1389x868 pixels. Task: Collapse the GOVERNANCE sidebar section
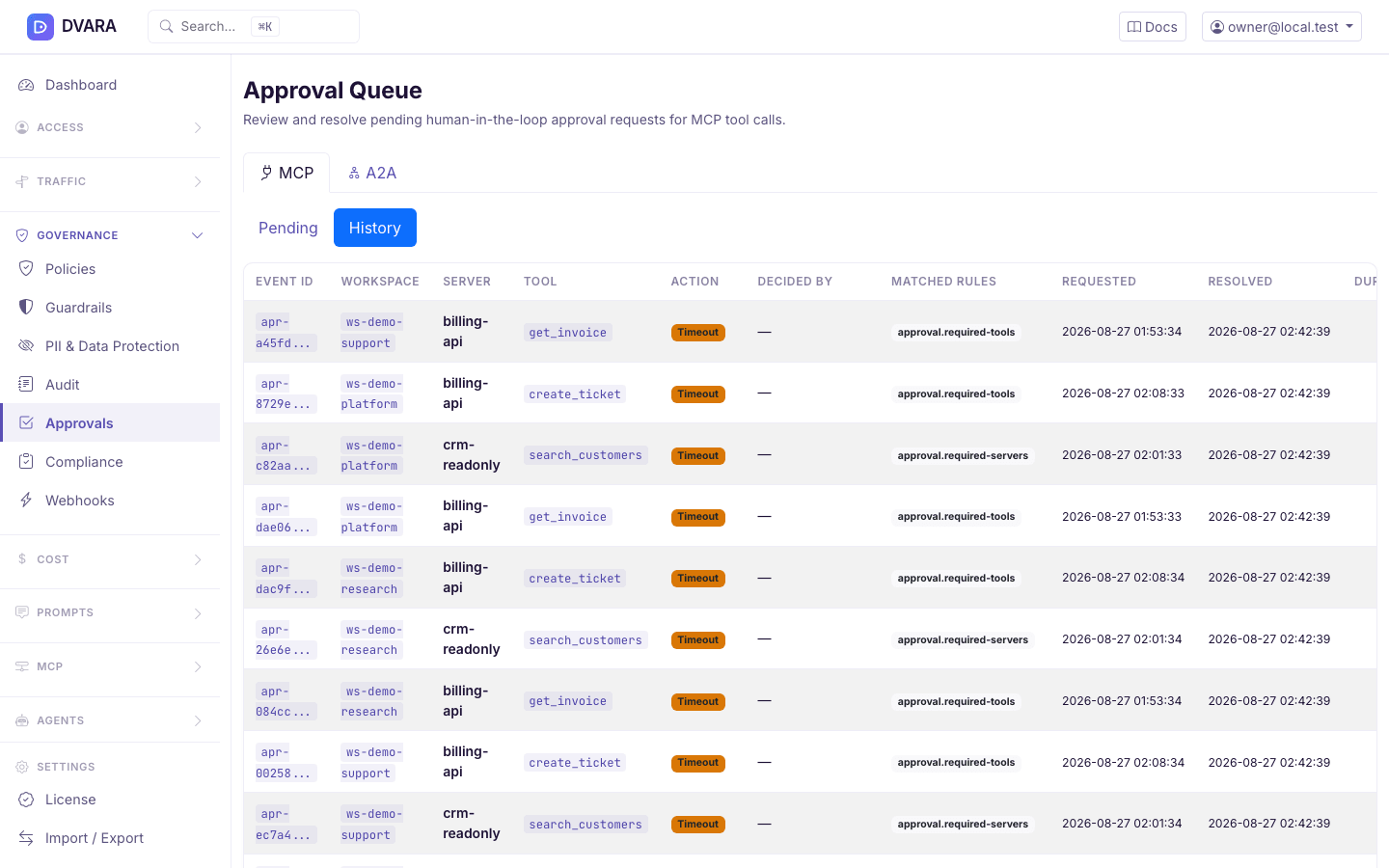110,235
